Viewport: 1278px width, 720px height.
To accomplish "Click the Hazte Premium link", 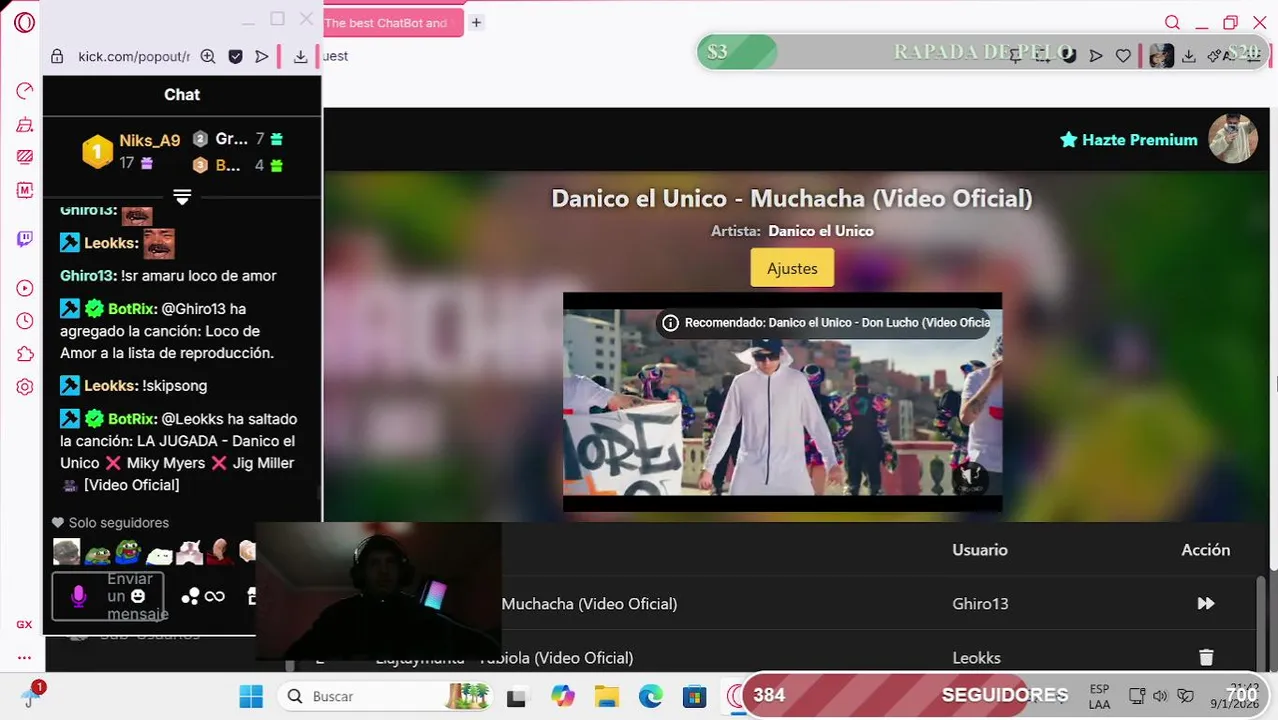I will click(1128, 140).
